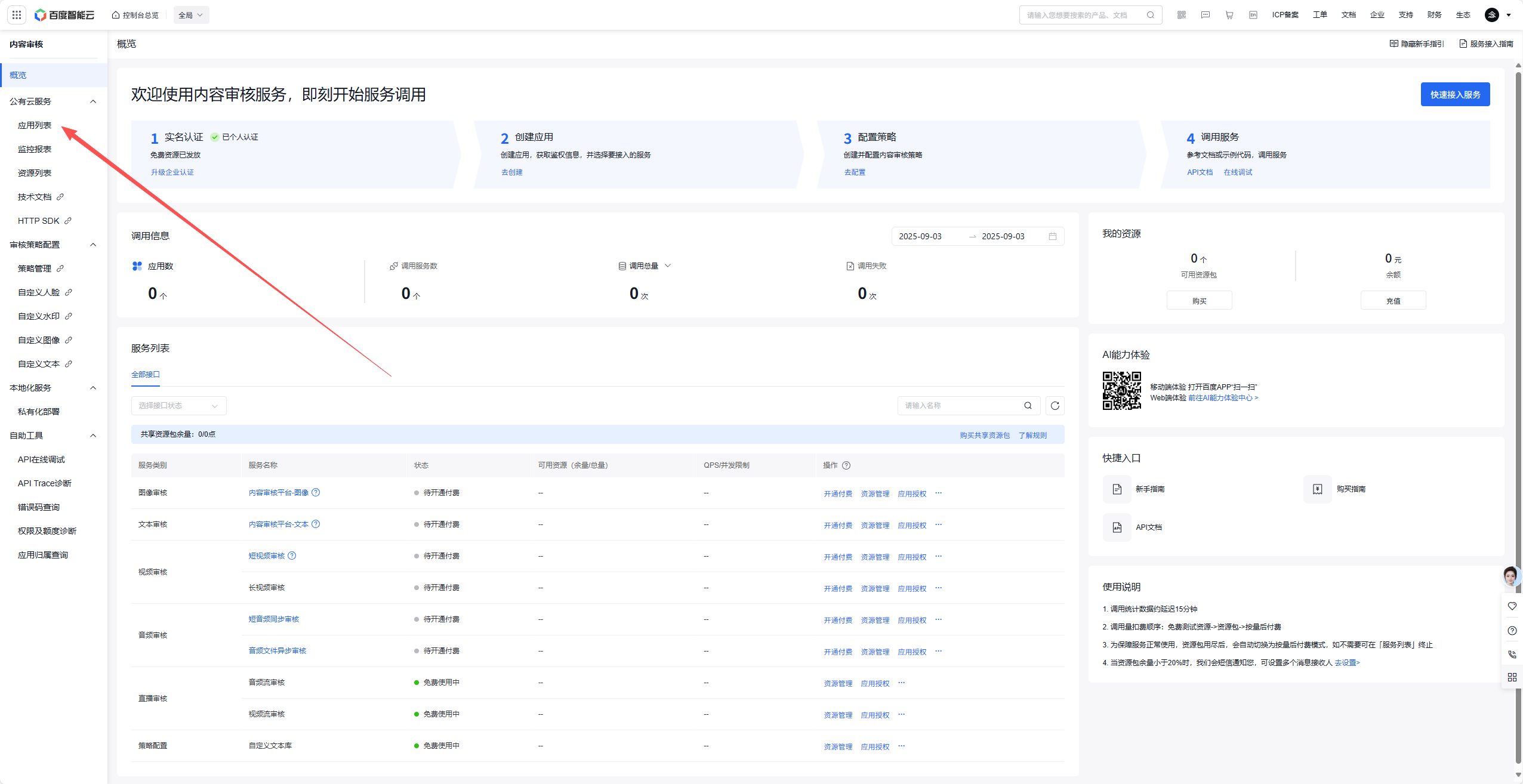Click help icon beside 内容审核平台-图像
The height and width of the screenshot is (784, 1523).
[x=316, y=492]
